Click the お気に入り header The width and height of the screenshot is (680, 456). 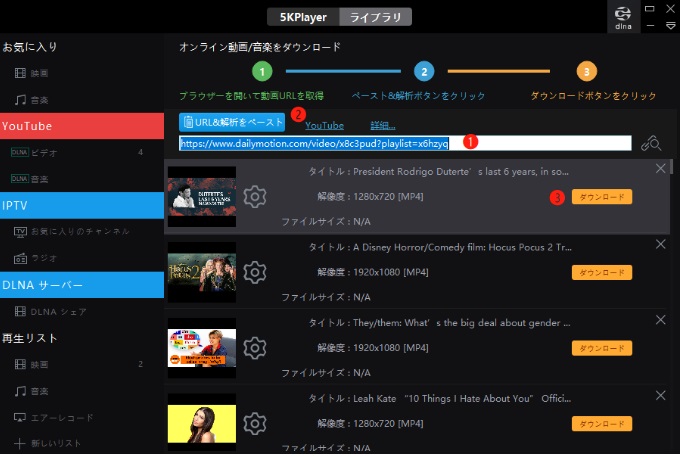pyautogui.click(x=30, y=47)
